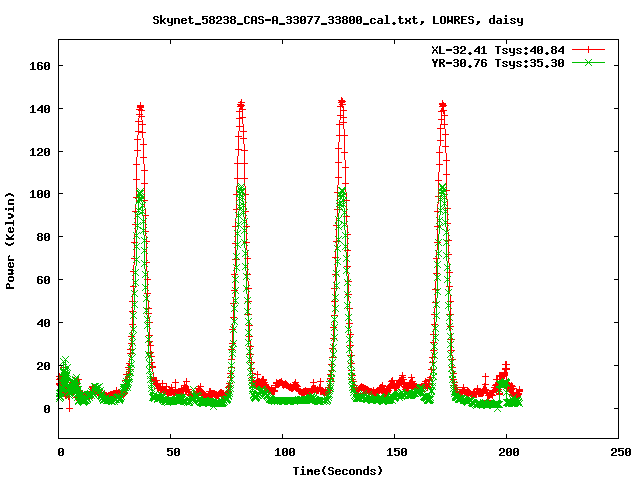
Task: Click the 20 y-axis tick label
Action: tap(43, 366)
